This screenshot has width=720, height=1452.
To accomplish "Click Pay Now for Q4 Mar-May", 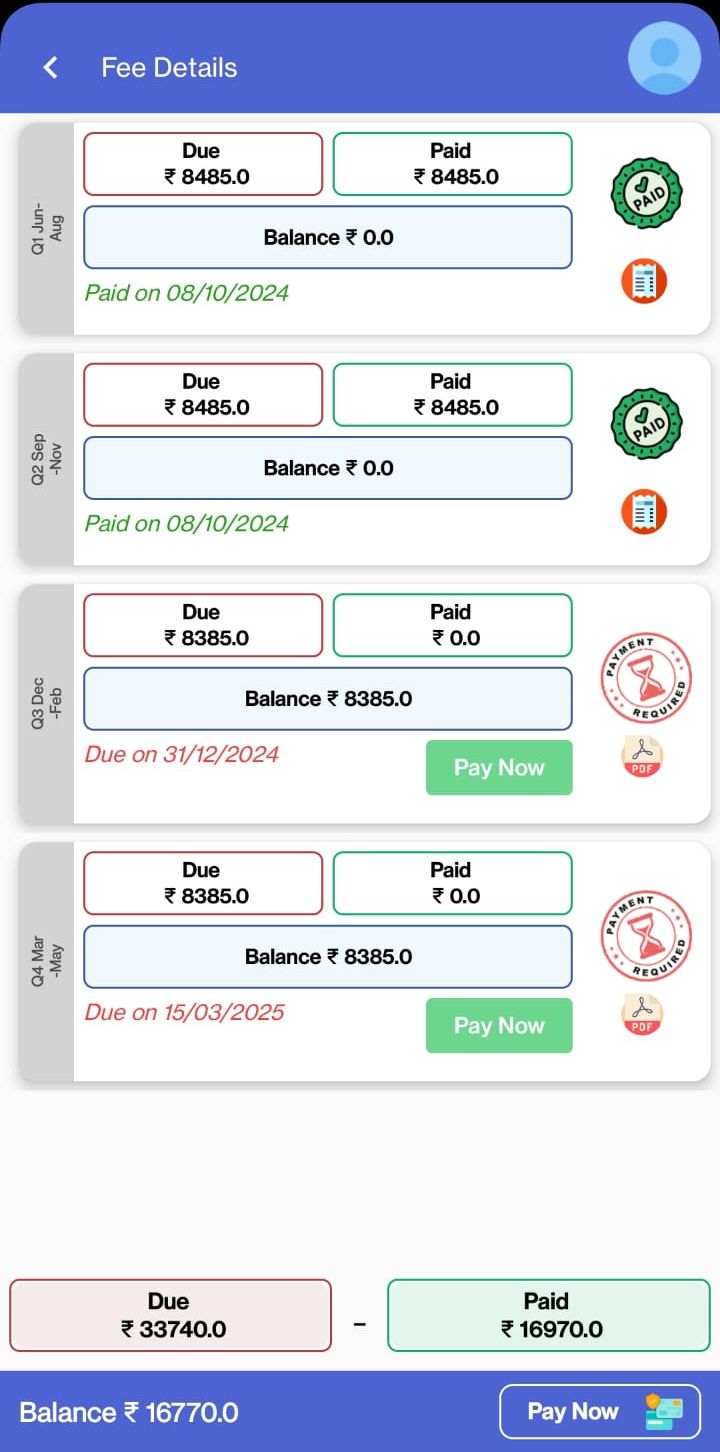I will (x=499, y=1026).
